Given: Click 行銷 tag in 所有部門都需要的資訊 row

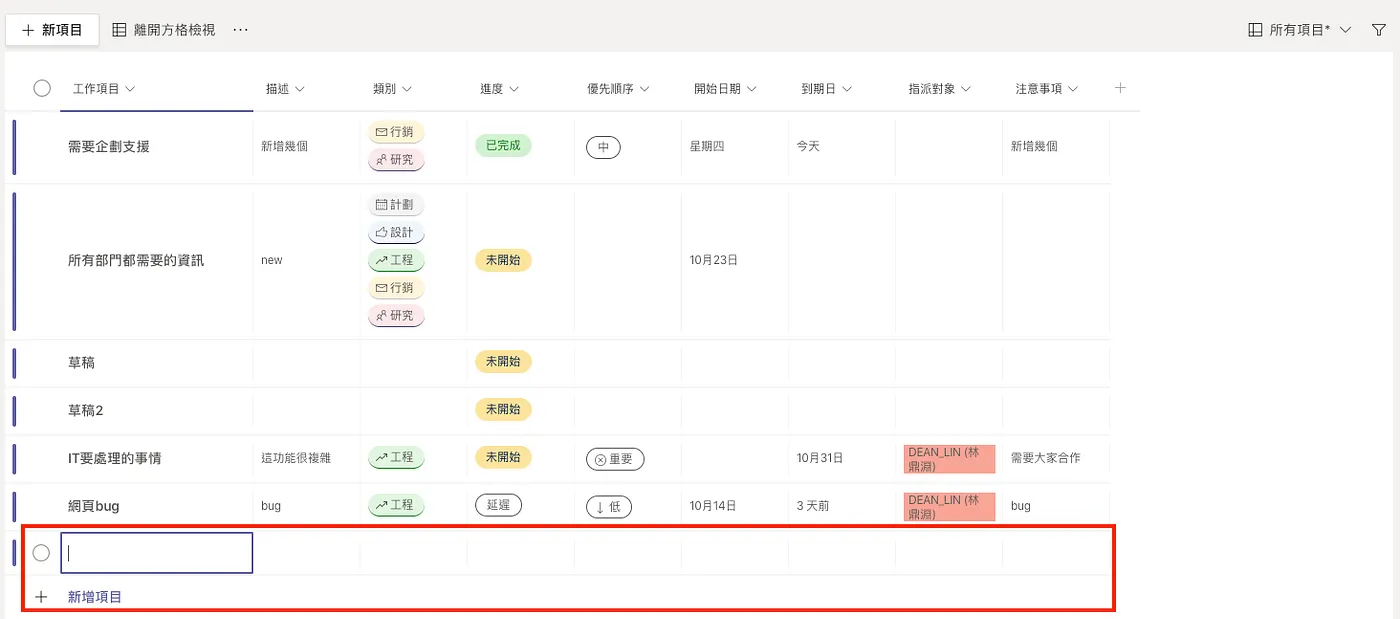Looking at the screenshot, I should tap(396, 288).
